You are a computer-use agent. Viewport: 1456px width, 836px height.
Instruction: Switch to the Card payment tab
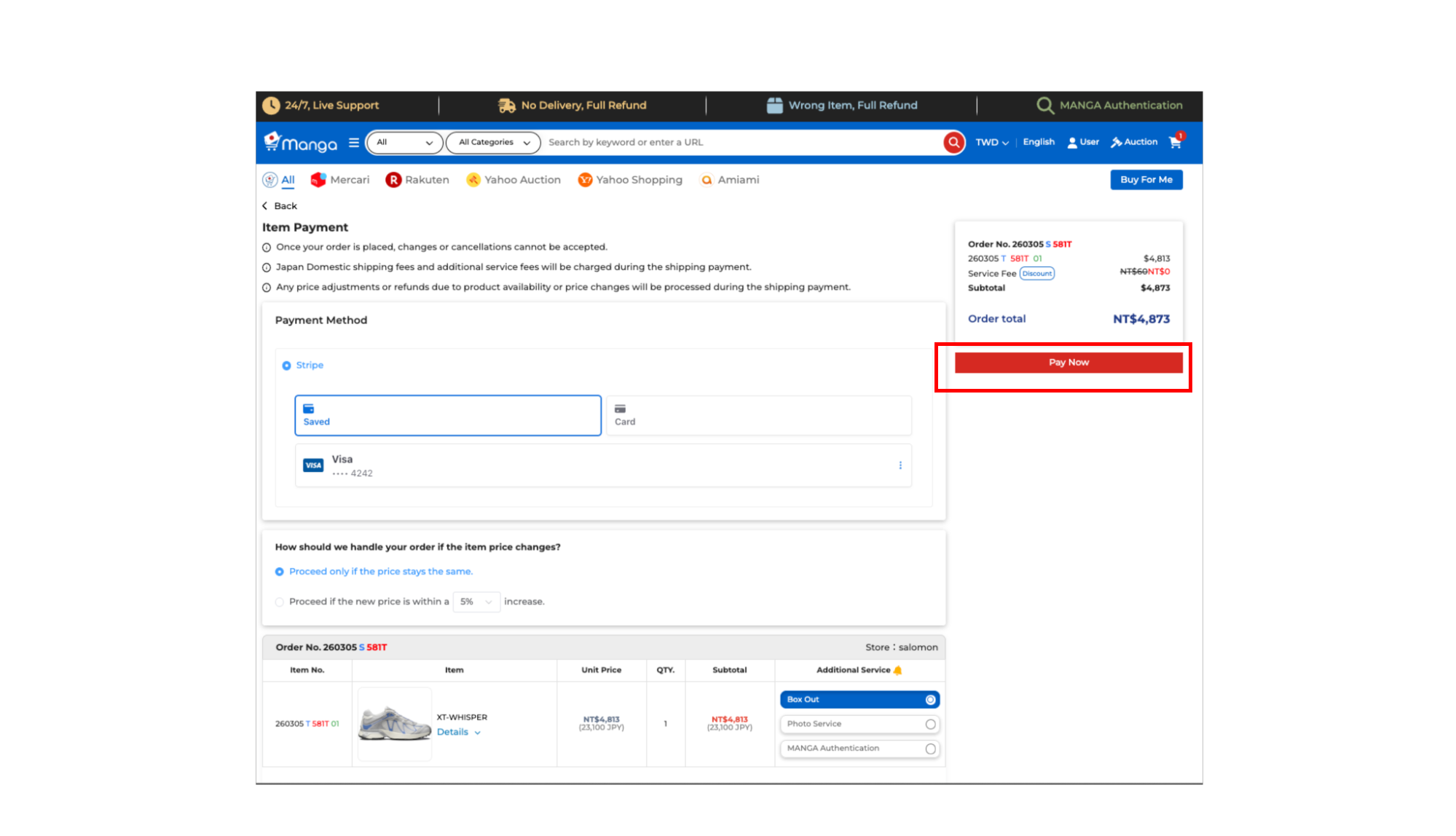pyautogui.click(x=758, y=416)
